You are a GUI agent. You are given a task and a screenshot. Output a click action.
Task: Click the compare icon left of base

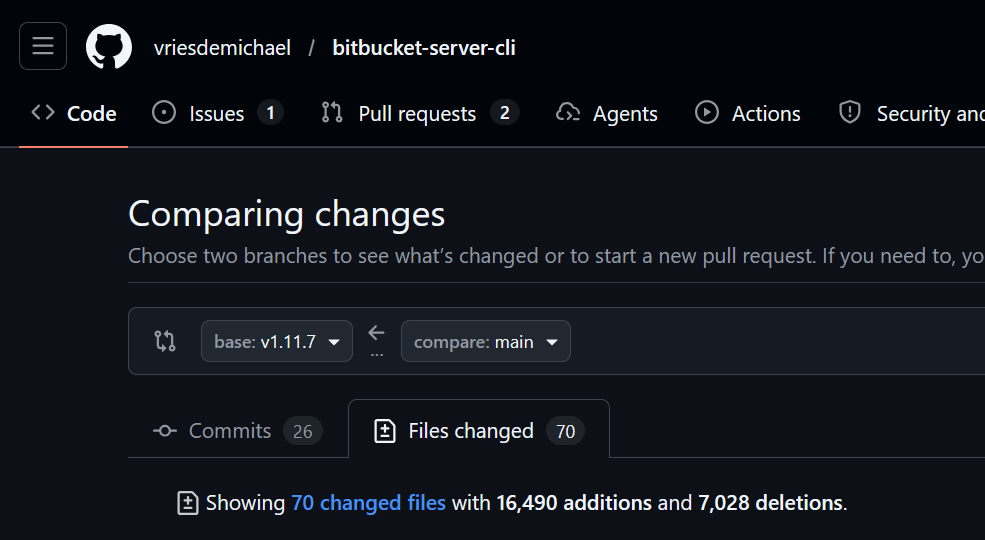pyautogui.click(x=165, y=341)
